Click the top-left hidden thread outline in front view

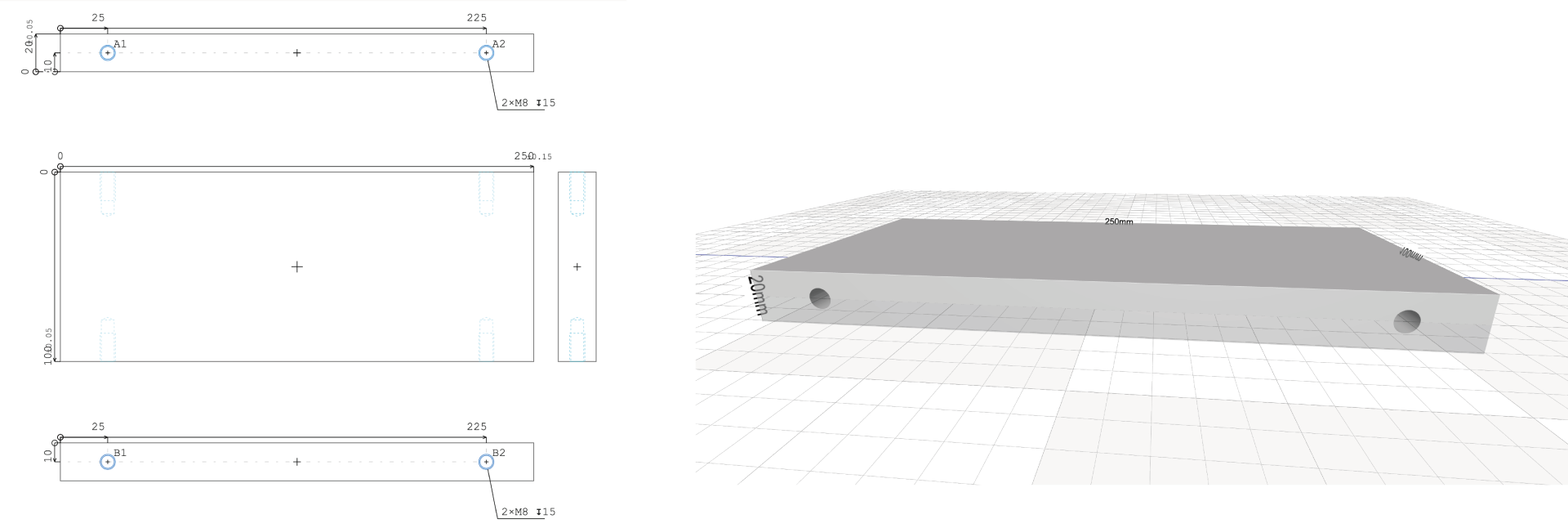pos(107,194)
